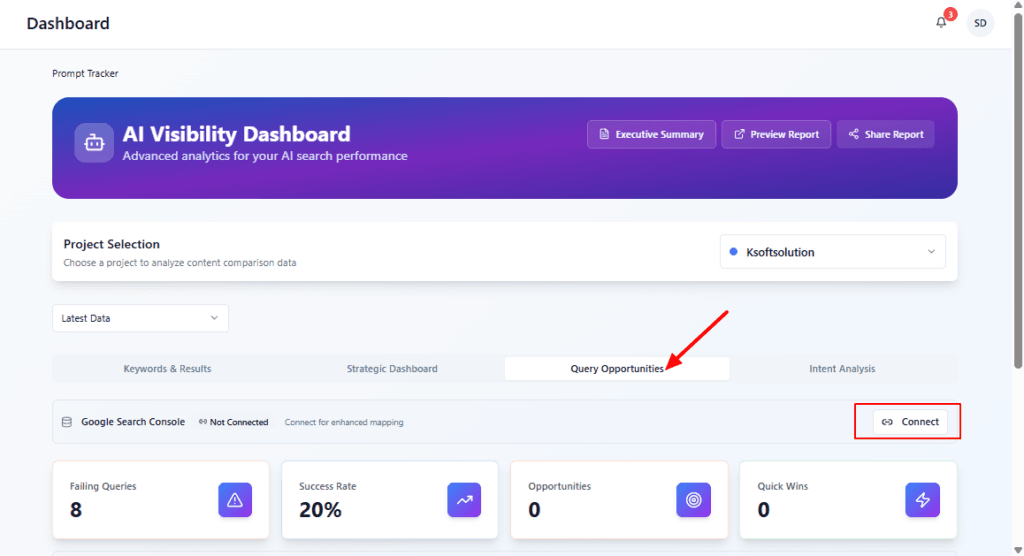Click the robot icon in the banner
The width and height of the screenshot is (1024, 556).
[x=94, y=143]
